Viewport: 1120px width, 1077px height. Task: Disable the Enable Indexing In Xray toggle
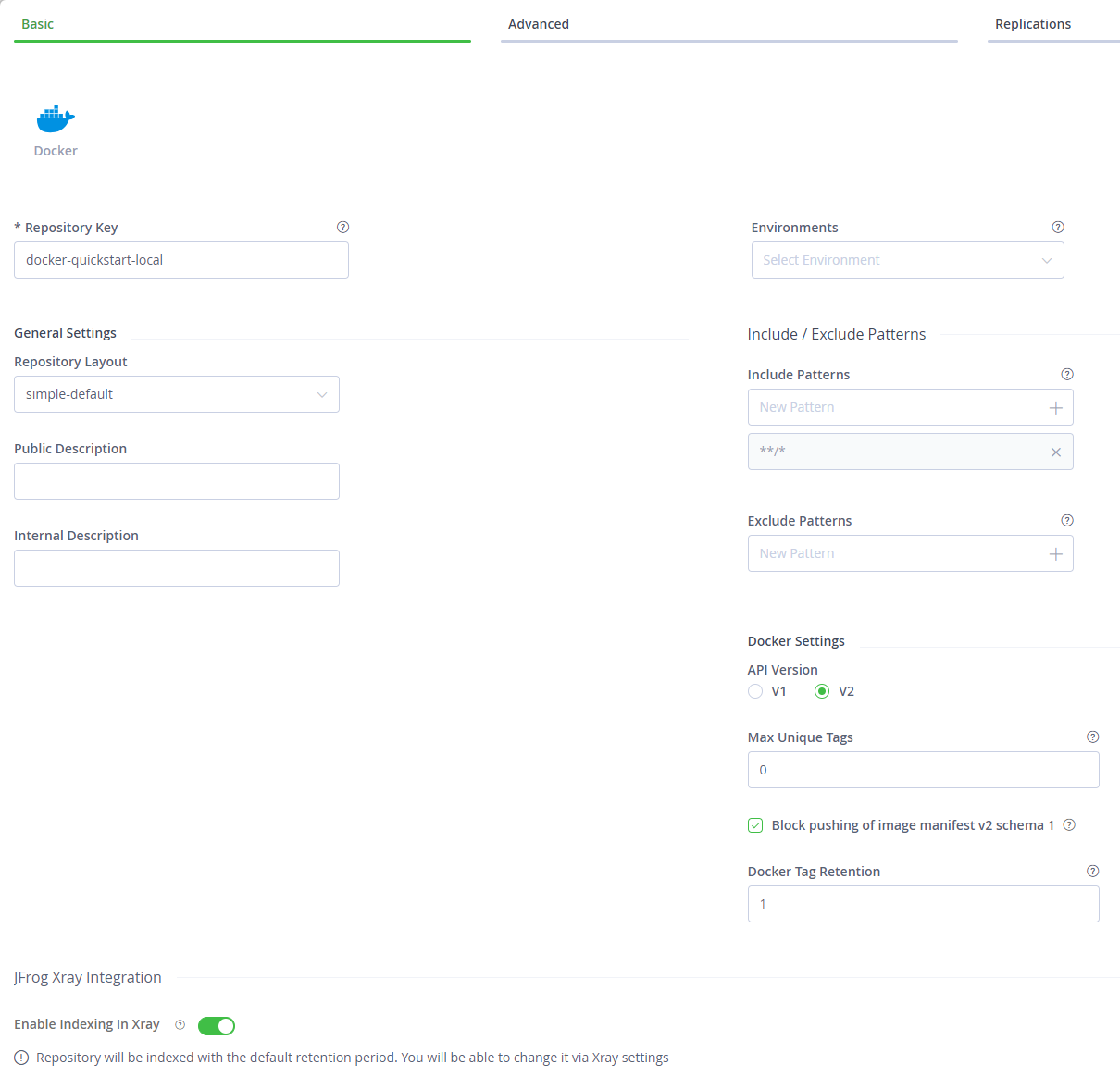(x=217, y=1026)
